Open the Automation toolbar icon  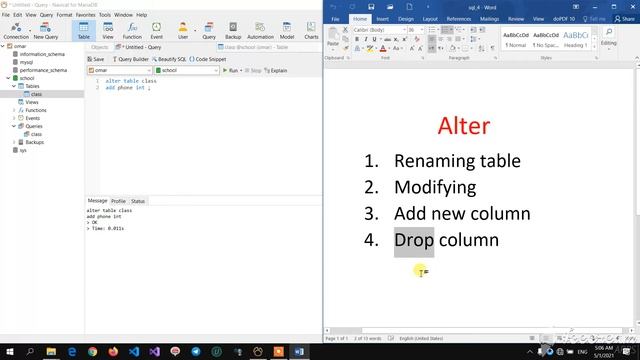(x=260, y=31)
